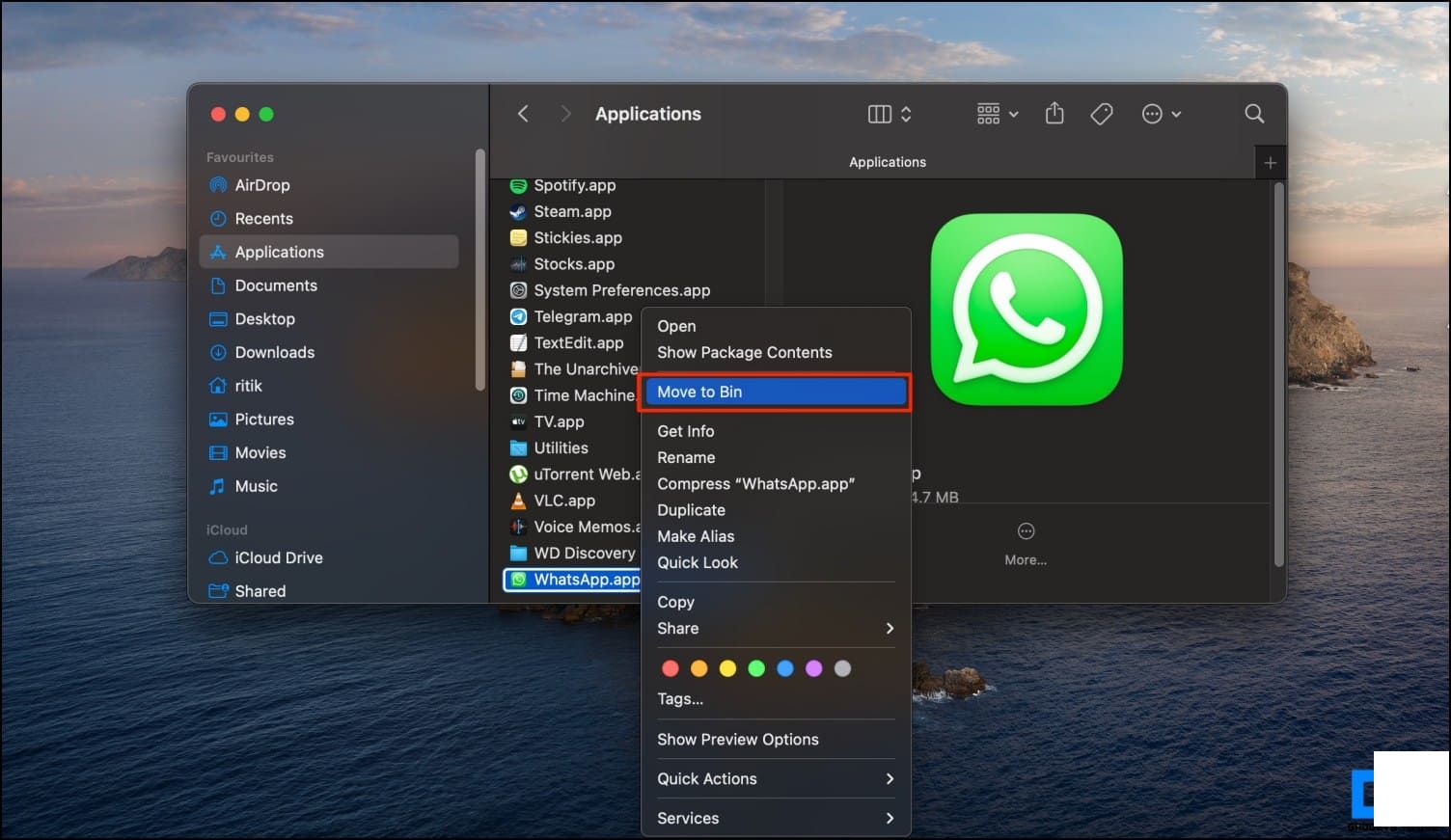Choose Compress "WhatsApp.app"
This screenshot has width=1451, height=840.
click(x=776, y=483)
